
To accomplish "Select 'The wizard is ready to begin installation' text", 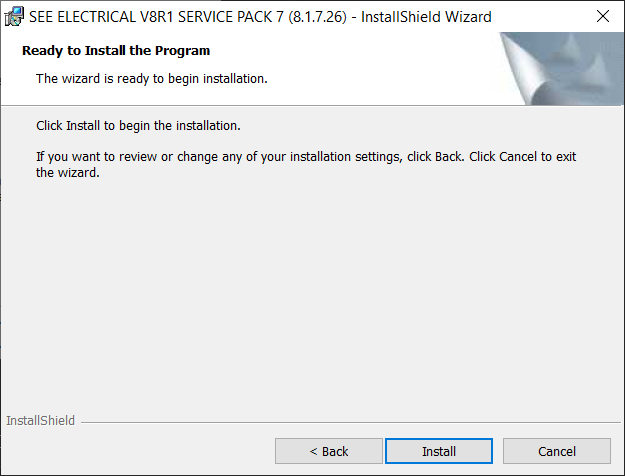I will pos(151,79).
